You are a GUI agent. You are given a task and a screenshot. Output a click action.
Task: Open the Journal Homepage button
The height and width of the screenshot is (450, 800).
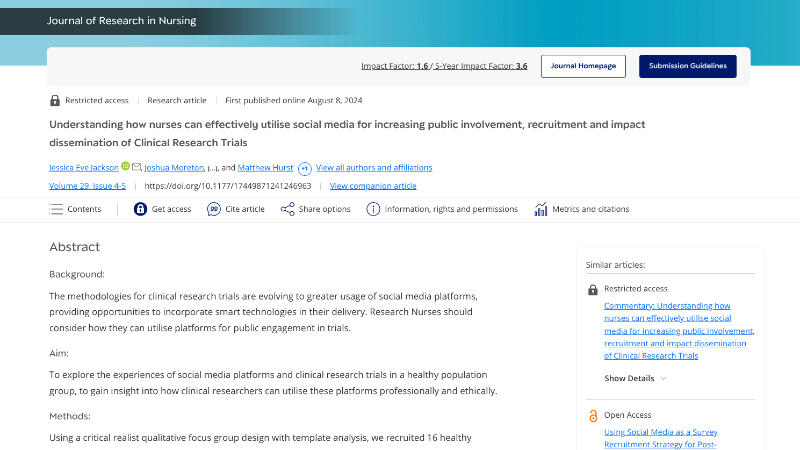[583, 66]
